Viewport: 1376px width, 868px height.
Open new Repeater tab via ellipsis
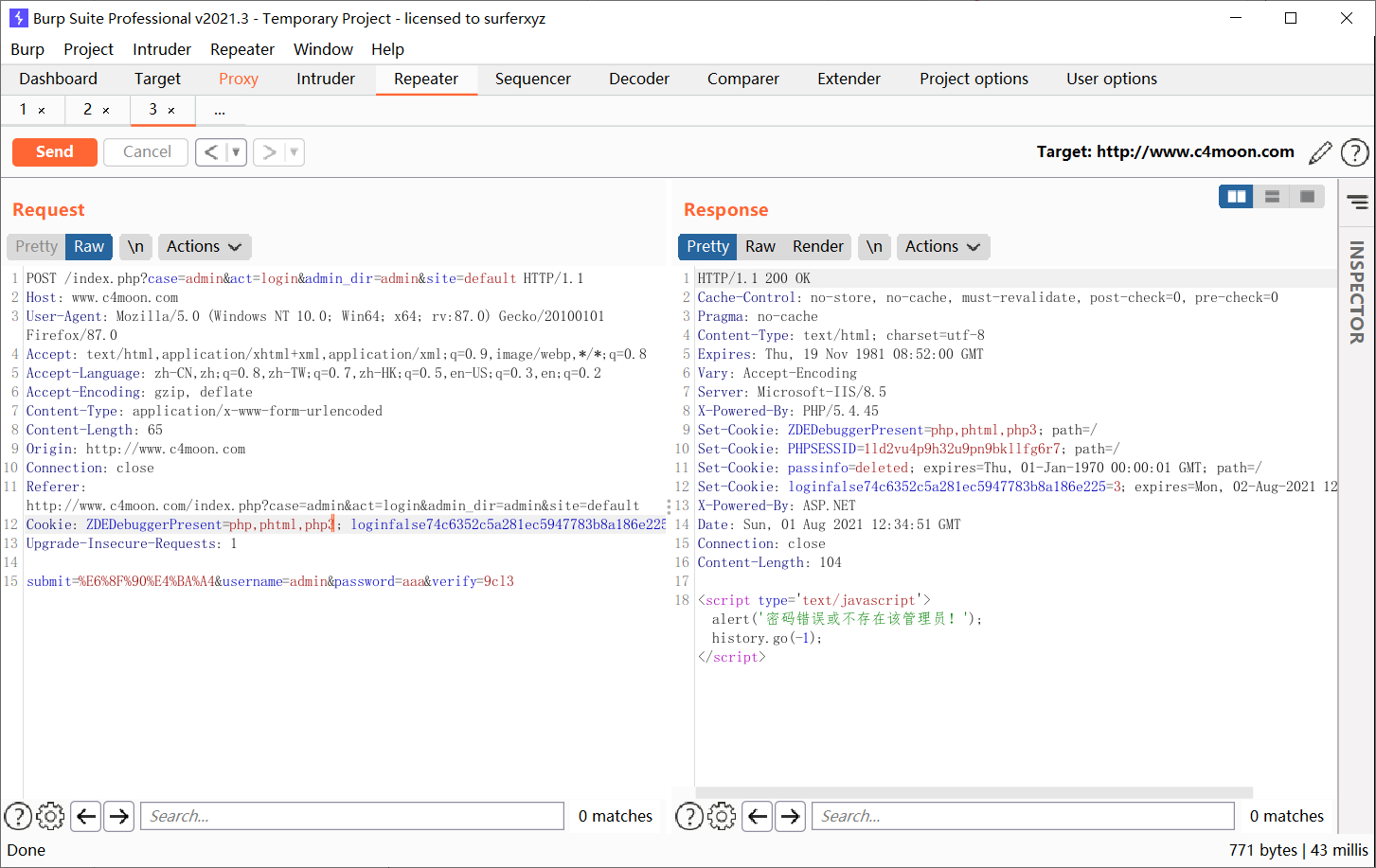(220, 111)
